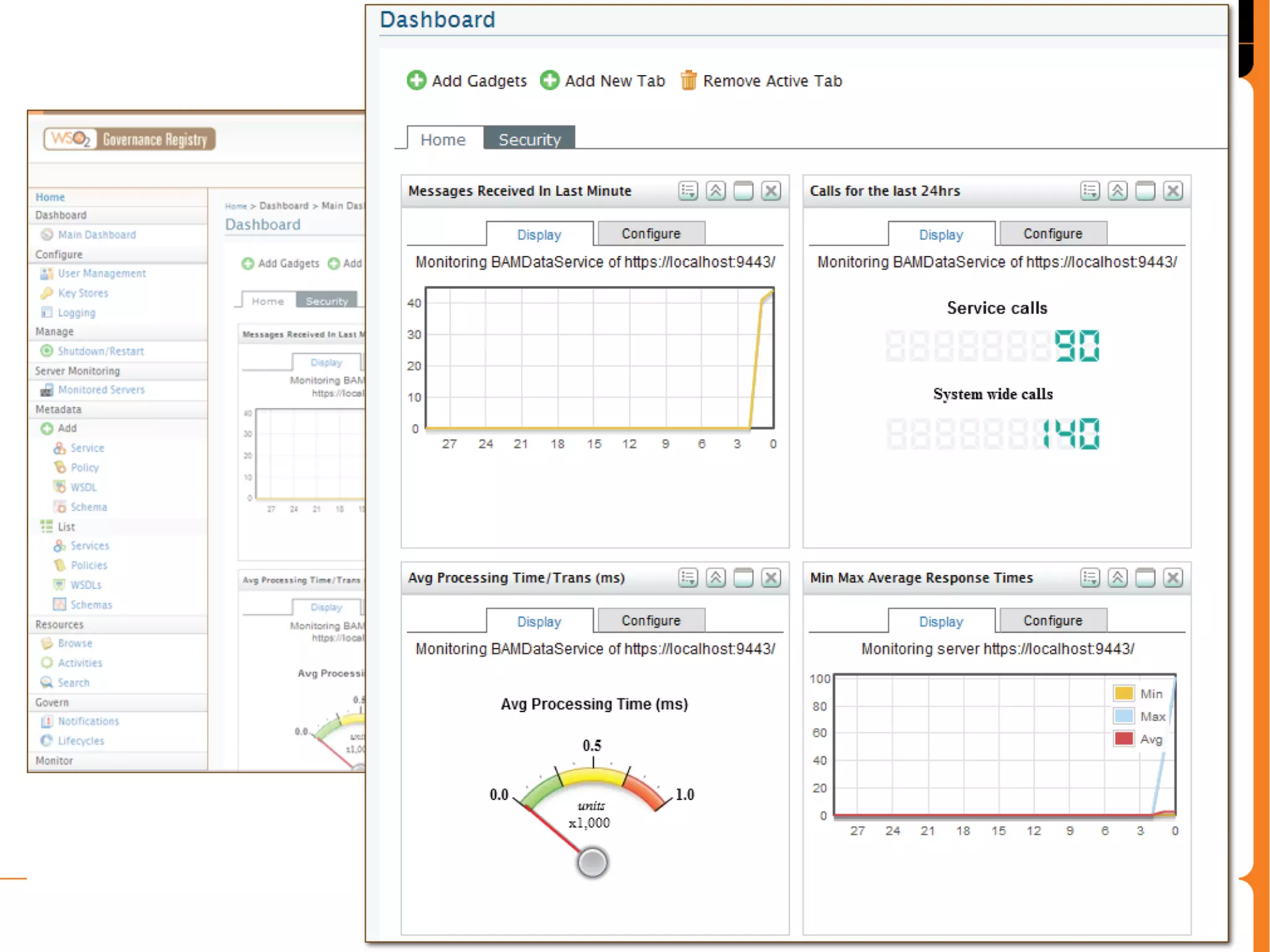Image resolution: width=1270 pixels, height=952 pixels.
Task: Select Configure tab in Messages Received gadget
Action: [x=651, y=234]
